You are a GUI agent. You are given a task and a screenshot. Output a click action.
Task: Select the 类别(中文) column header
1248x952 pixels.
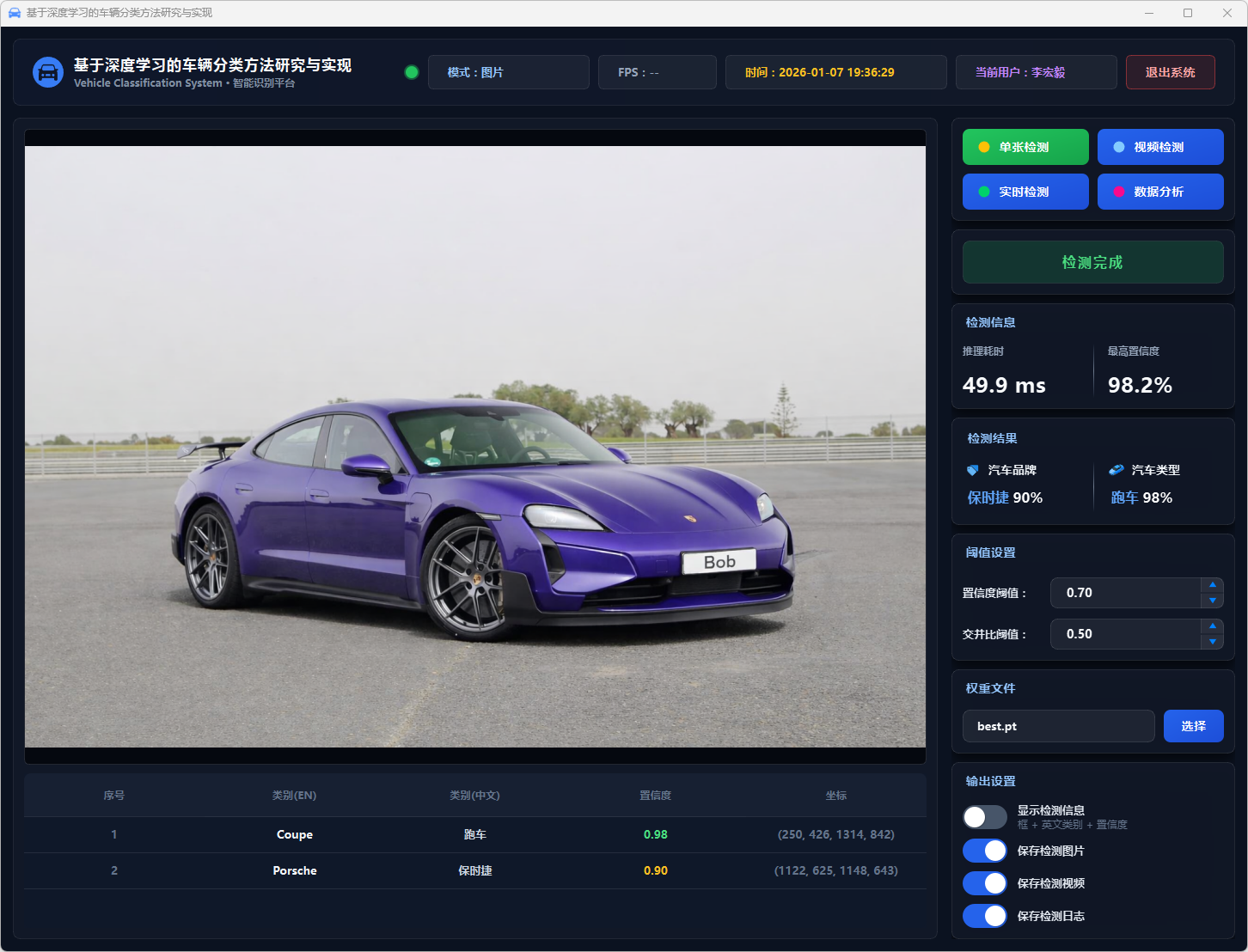tap(475, 796)
